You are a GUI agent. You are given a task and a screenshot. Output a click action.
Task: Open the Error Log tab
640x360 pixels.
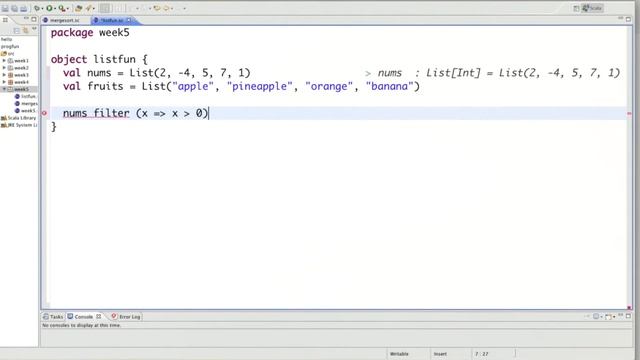[x=126, y=317]
